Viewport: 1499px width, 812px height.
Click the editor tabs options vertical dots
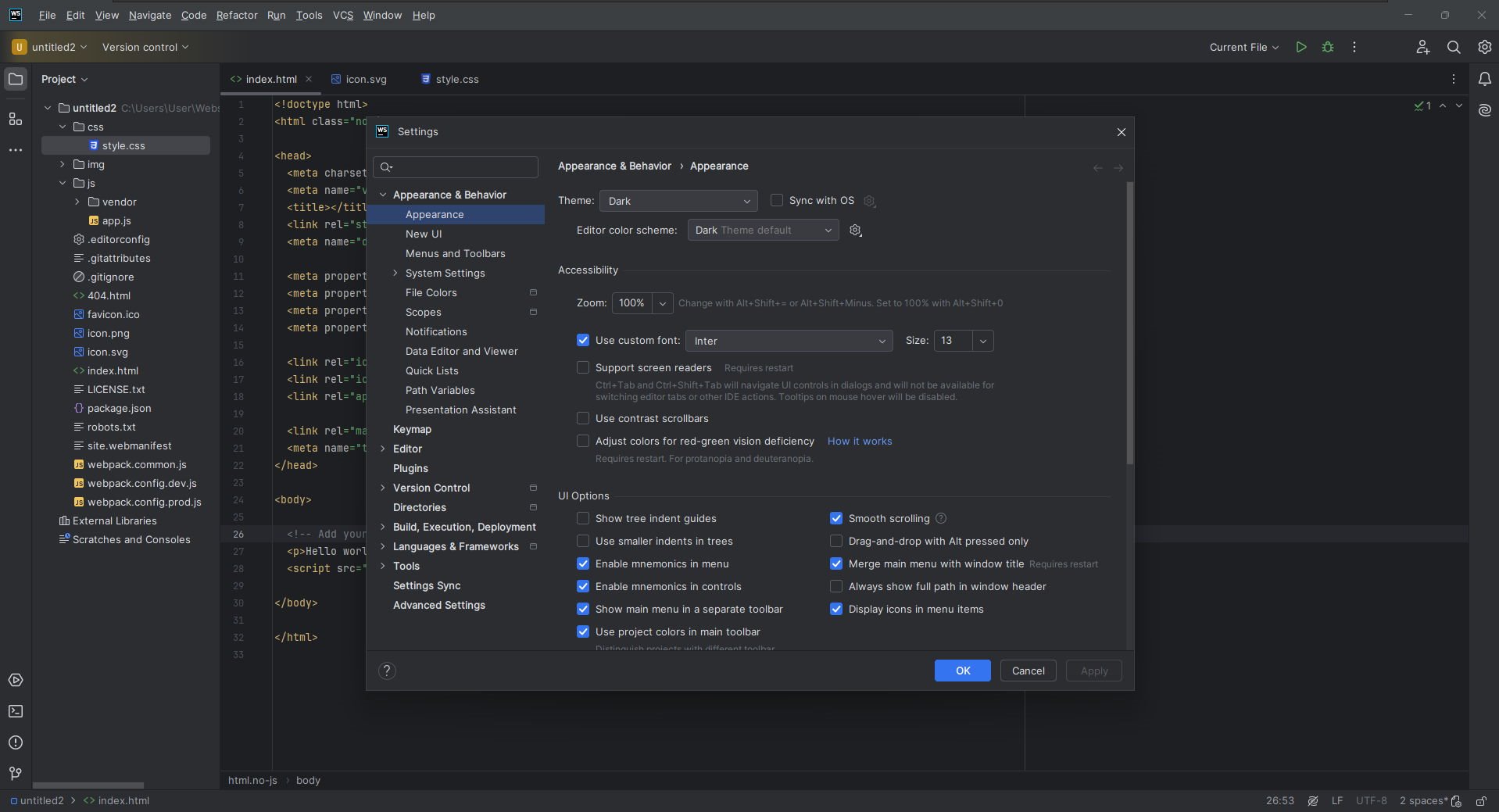(1454, 79)
